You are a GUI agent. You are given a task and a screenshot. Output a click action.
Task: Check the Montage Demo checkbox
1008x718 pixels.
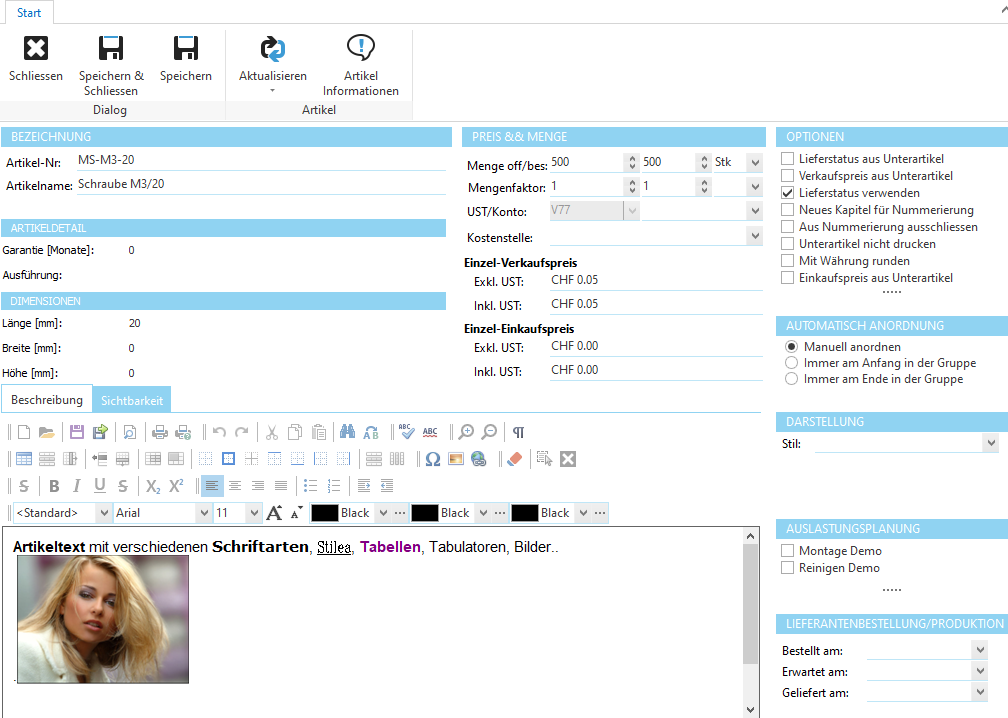click(788, 551)
